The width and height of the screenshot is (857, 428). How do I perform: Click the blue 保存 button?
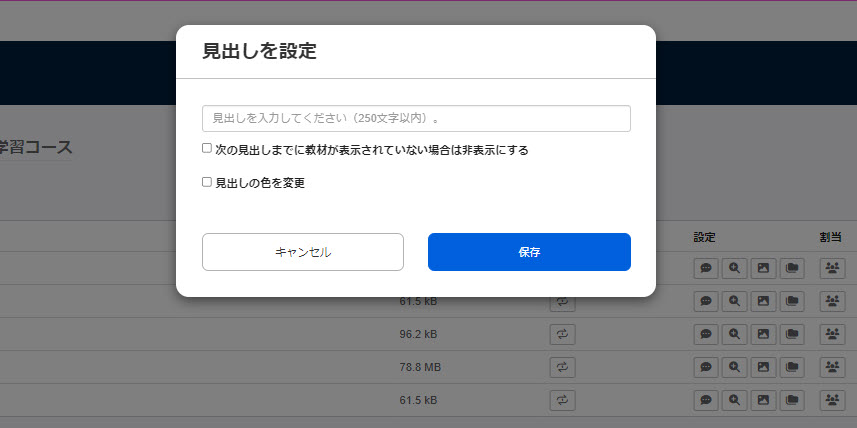tap(529, 252)
